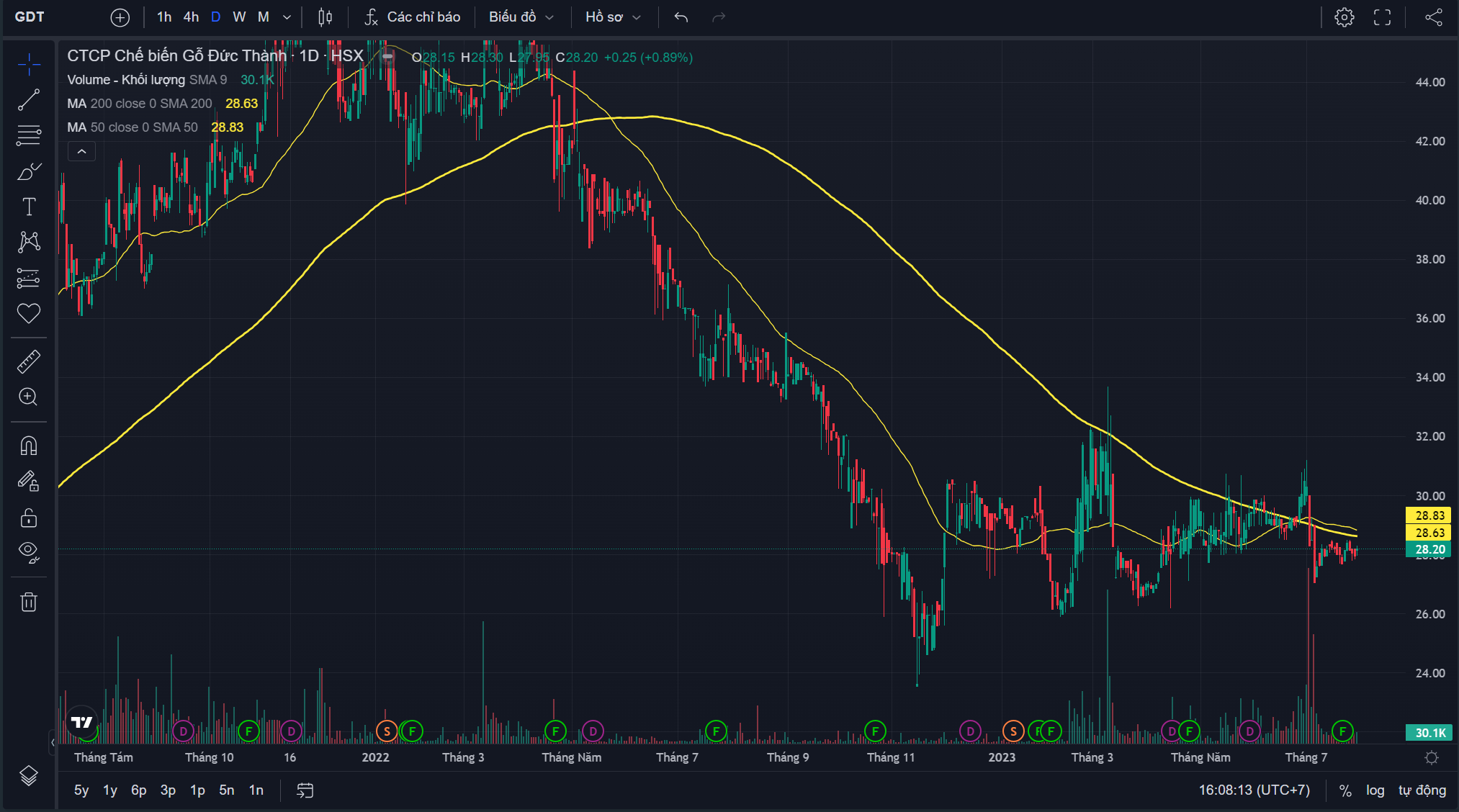Enter fullscreen mode icon
The image size is (1459, 812).
point(1382,17)
